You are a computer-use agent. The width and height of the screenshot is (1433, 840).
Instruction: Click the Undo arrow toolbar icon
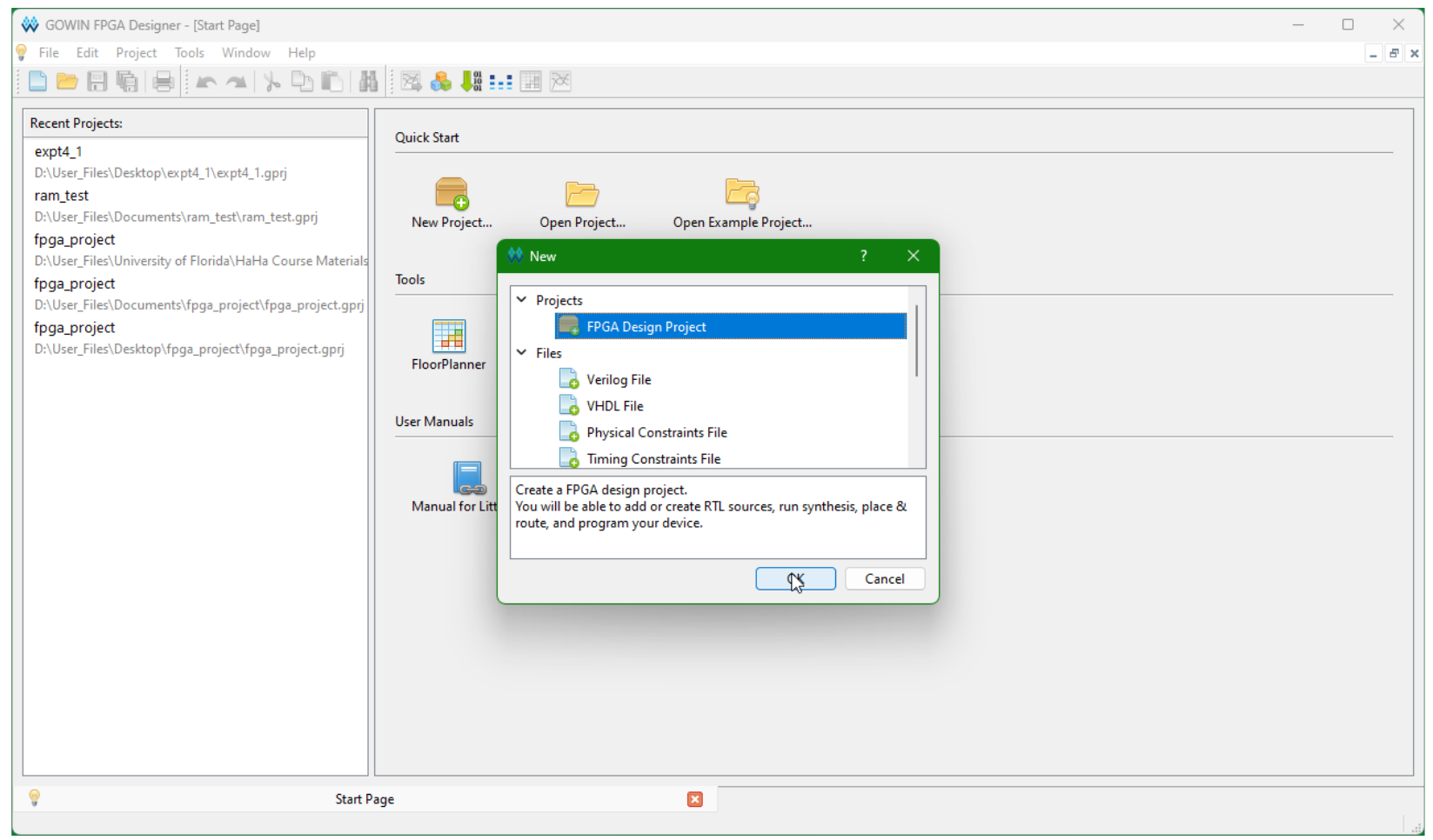pyautogui.click(x=206, y=82)
